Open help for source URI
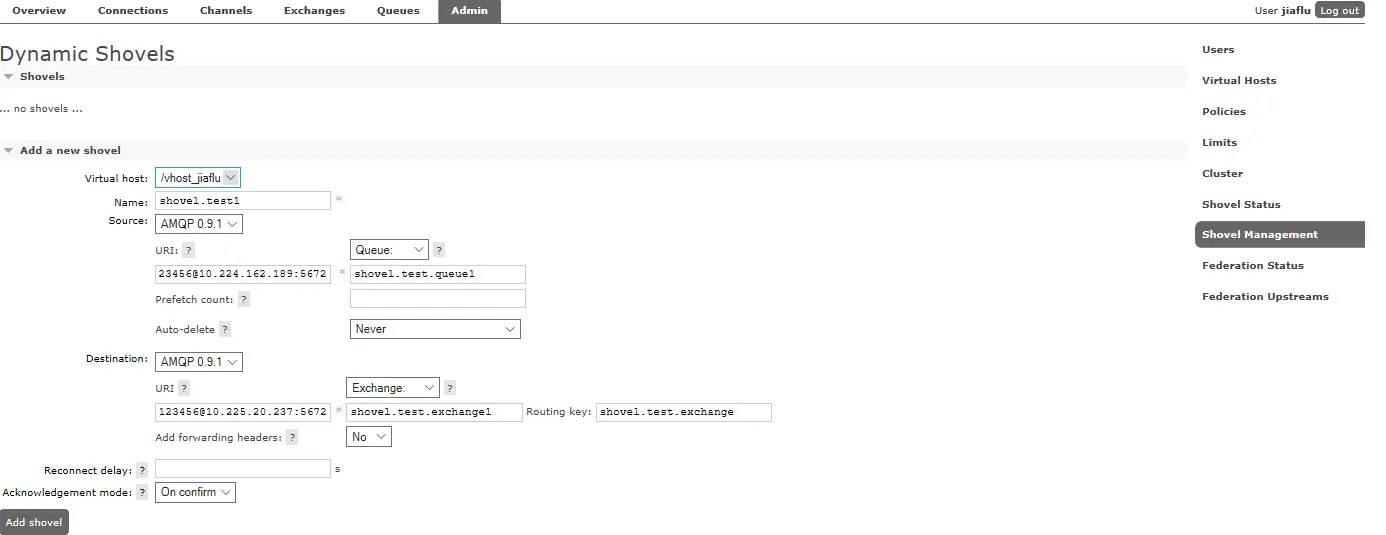1386x535 pixels. point(189,250)
